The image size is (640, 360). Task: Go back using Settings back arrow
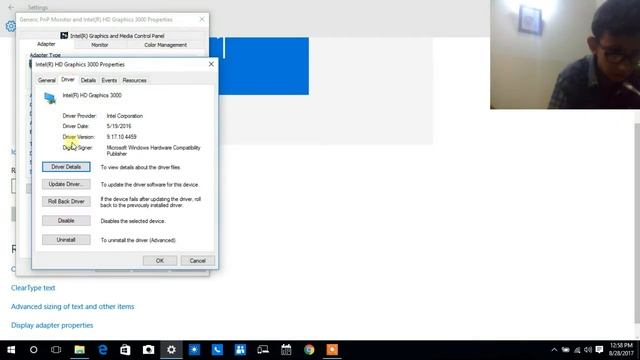(11, 7)
